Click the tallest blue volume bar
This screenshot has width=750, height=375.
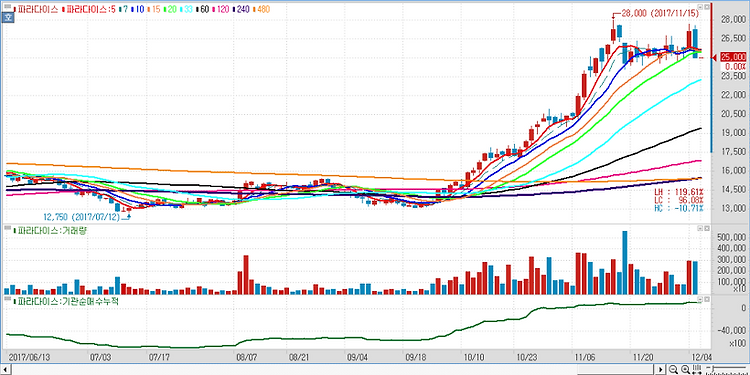click(x=625, y=263)
